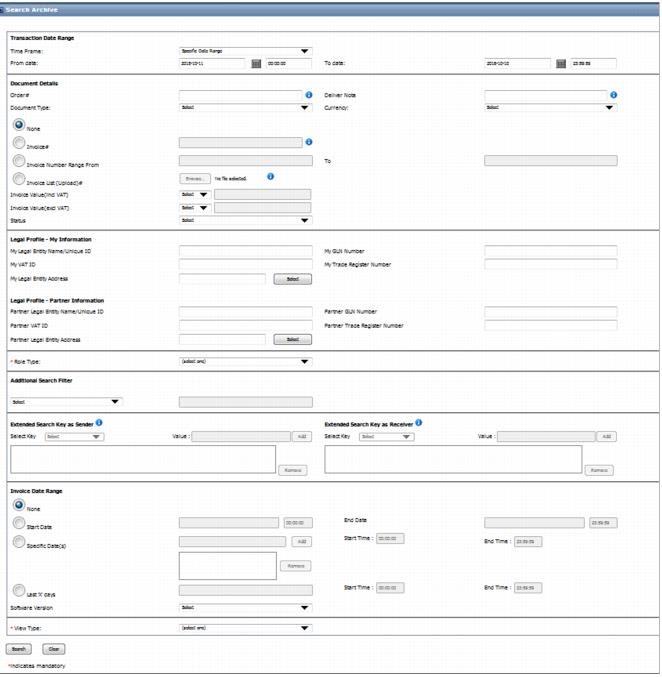Viewport: 662px width, 677px height.
Task: Choose the Invoice Number Range From option
Action: coord(18,160)
